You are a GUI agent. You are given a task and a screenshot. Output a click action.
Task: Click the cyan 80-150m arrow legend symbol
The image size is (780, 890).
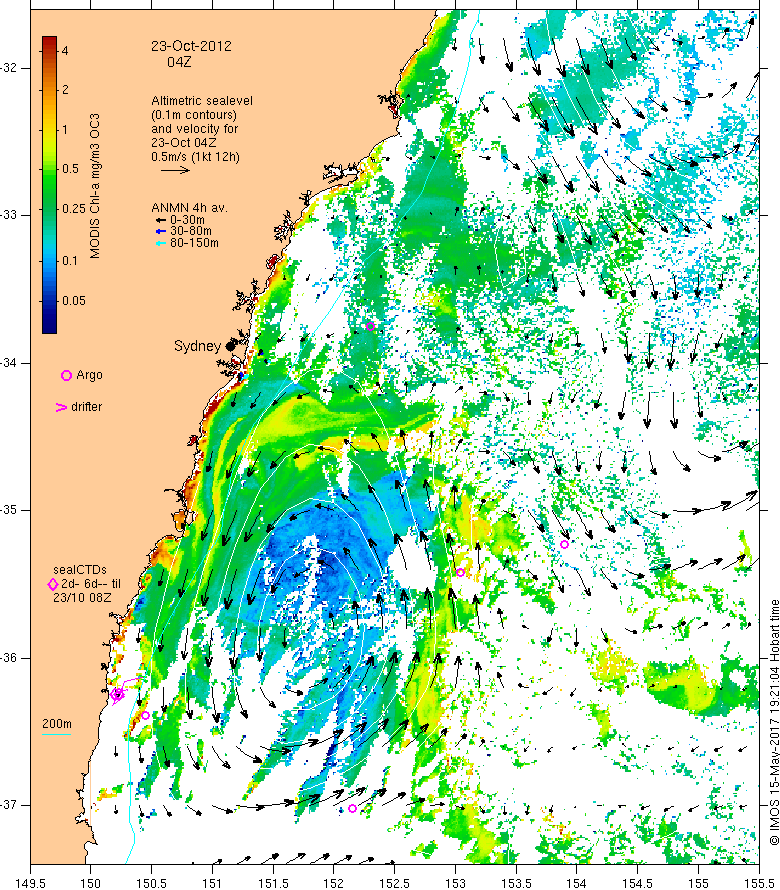pyautogui.click(x=161, y=243)
